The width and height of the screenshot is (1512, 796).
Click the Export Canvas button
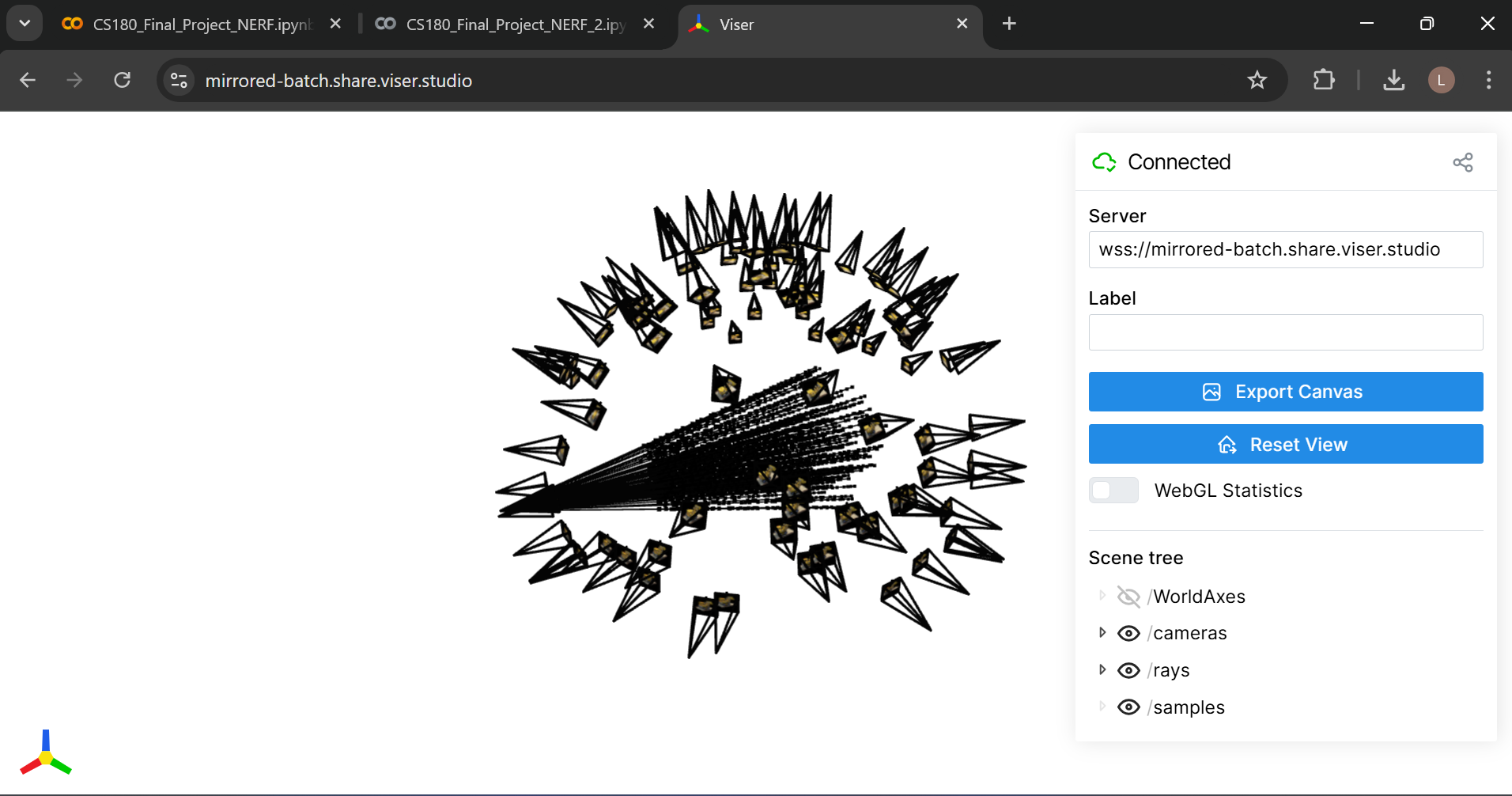coord(1285,392)
